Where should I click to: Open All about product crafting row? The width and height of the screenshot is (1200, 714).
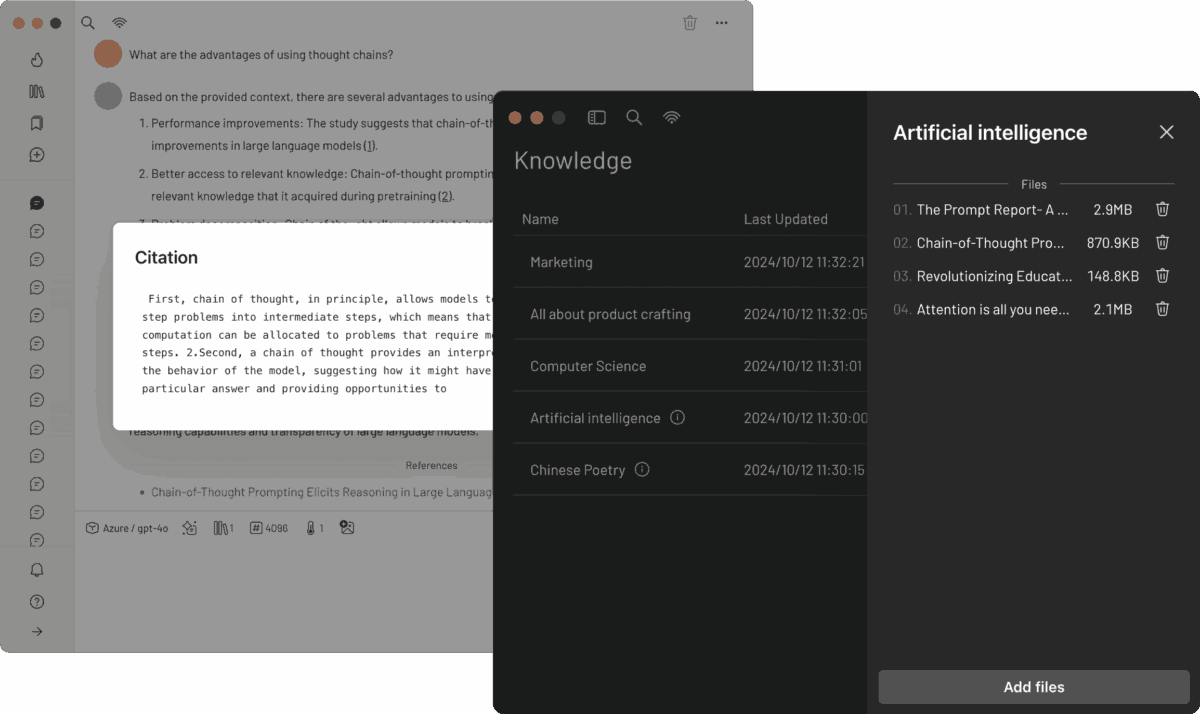click(x=690, y=314)
